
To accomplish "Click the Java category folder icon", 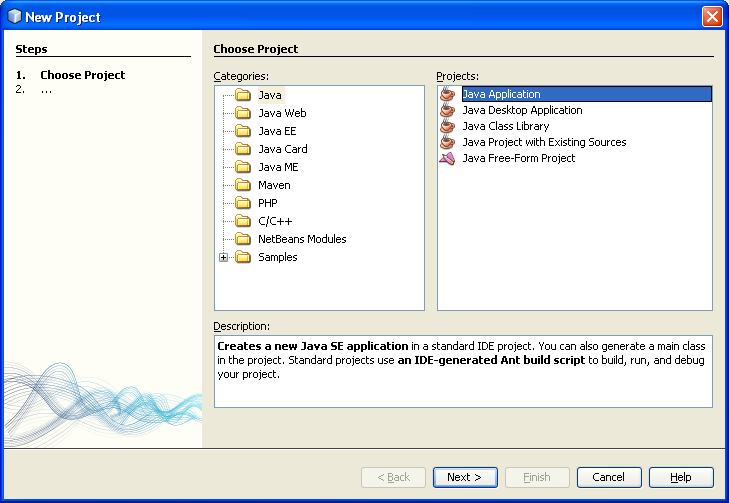I will [243, 95].
